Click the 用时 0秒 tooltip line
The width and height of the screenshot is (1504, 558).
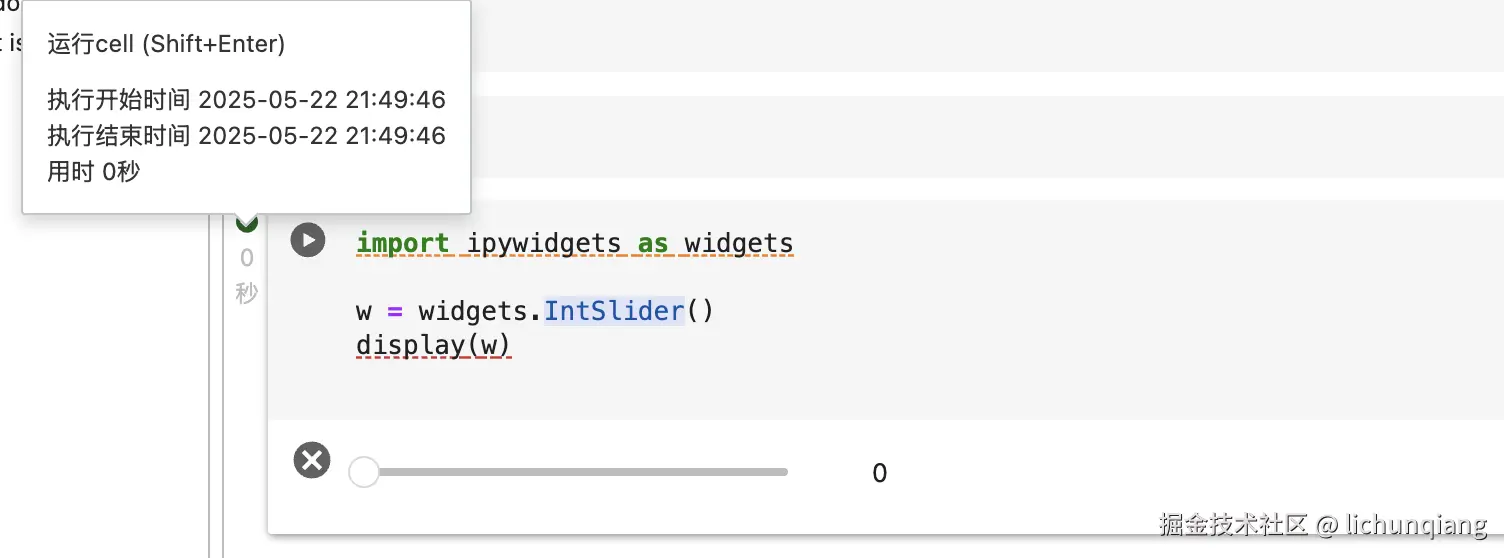[94, 172]
